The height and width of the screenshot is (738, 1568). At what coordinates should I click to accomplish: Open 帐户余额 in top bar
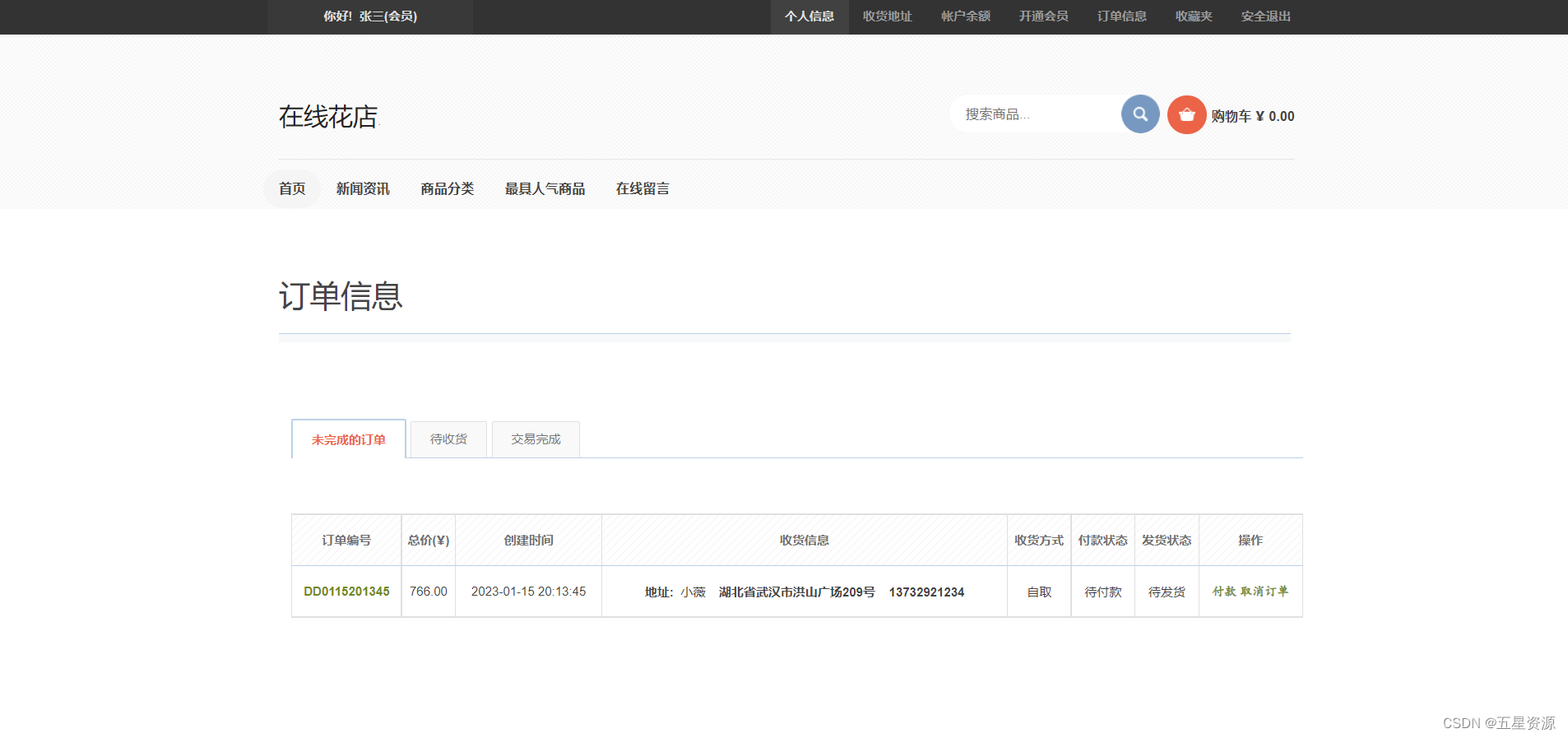point(966,16)
